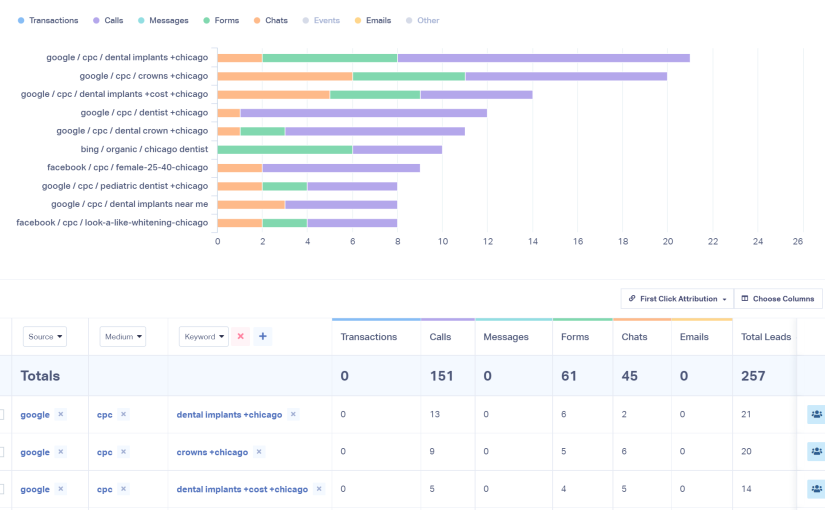Toggle Messages series in chart legend
Viewport: 825px width, 510px height.
pyautogui.click(x=163, y=21)
